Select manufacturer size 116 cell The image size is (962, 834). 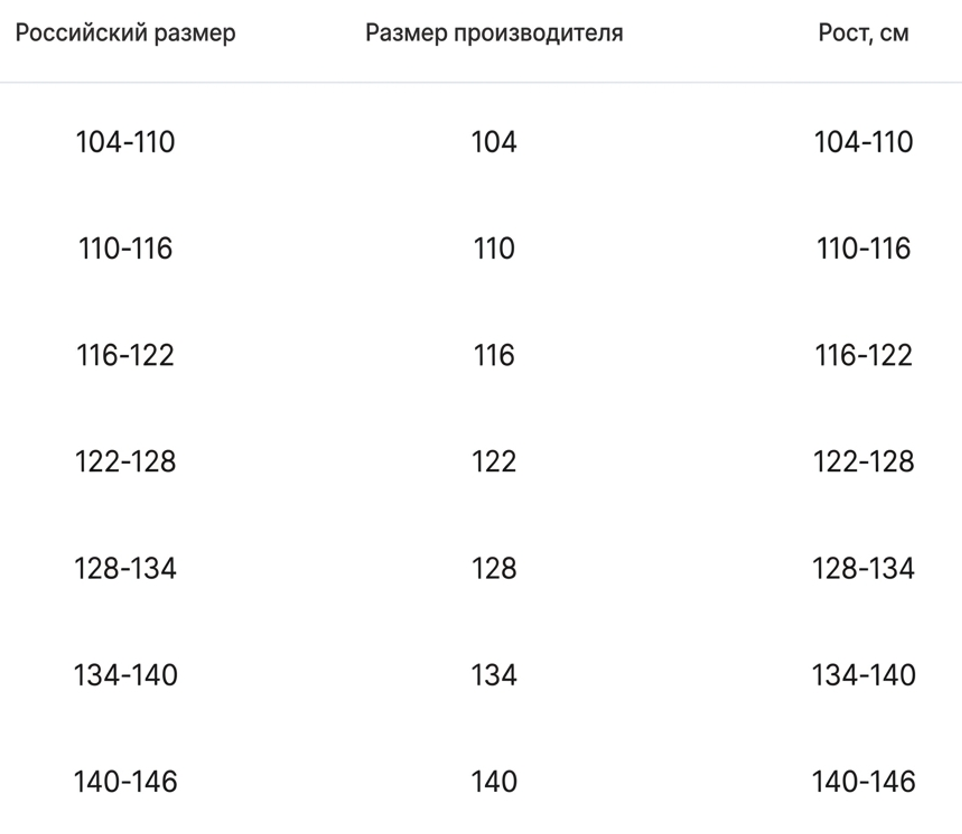tap(494, 355)
